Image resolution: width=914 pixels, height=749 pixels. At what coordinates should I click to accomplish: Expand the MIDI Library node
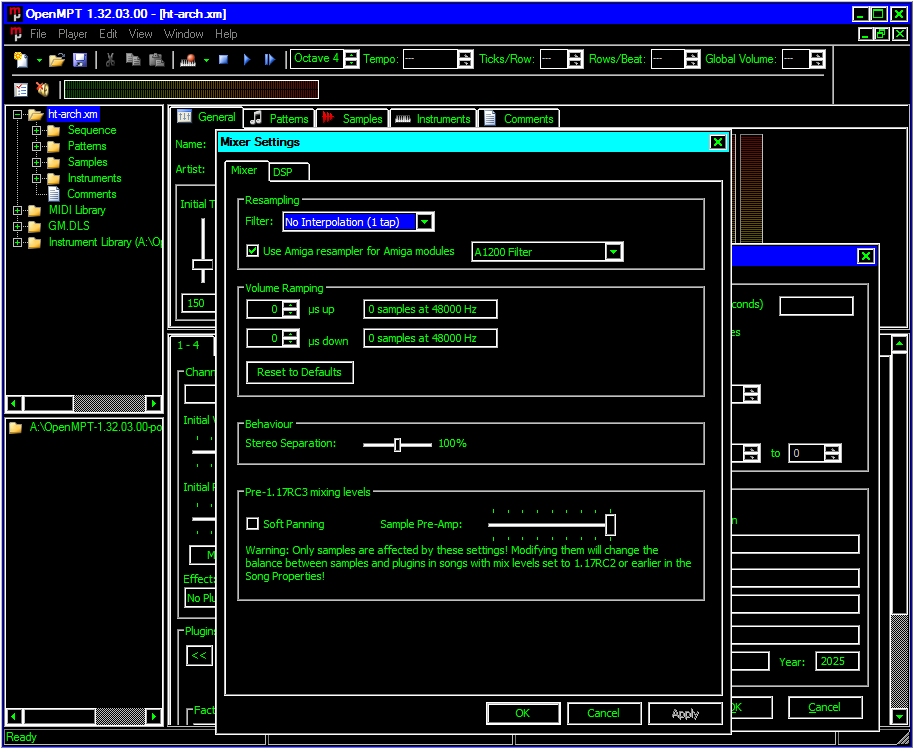click(17, 210)
